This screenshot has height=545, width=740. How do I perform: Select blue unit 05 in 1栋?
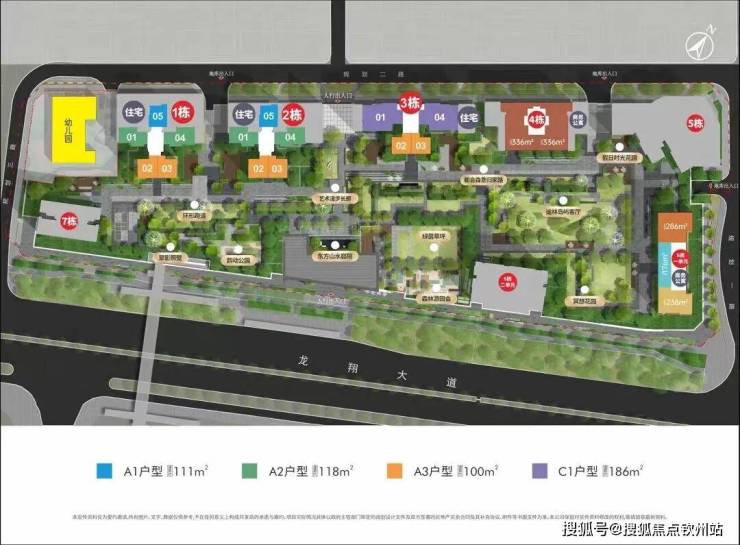pyautogui.click(x=158, y=116)
